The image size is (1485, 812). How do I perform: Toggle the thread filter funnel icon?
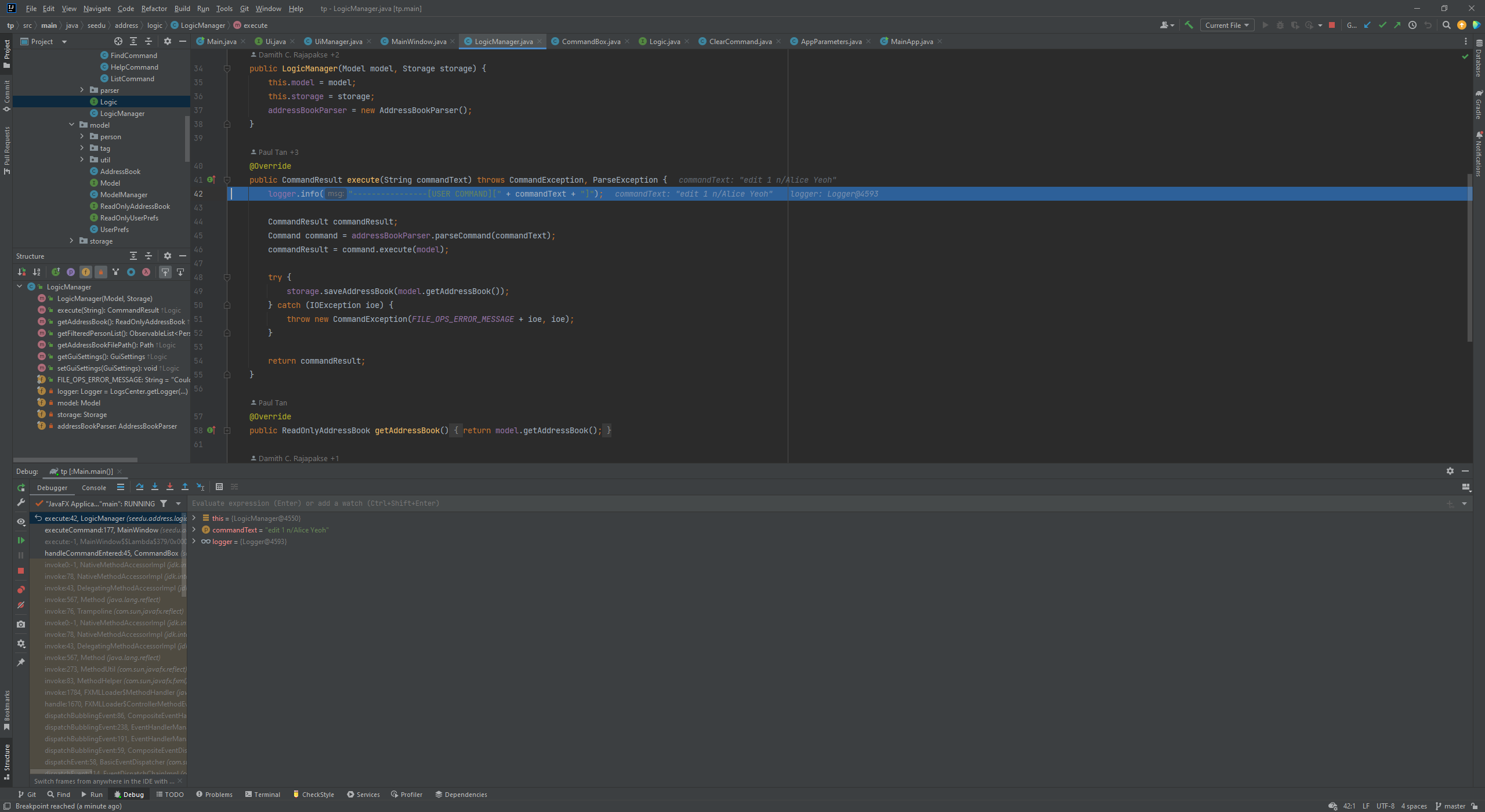164,503
